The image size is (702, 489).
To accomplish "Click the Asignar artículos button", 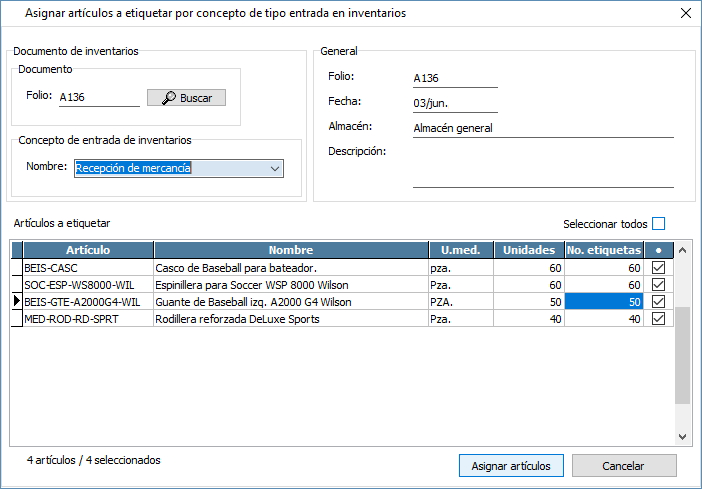I will point(511,466).
